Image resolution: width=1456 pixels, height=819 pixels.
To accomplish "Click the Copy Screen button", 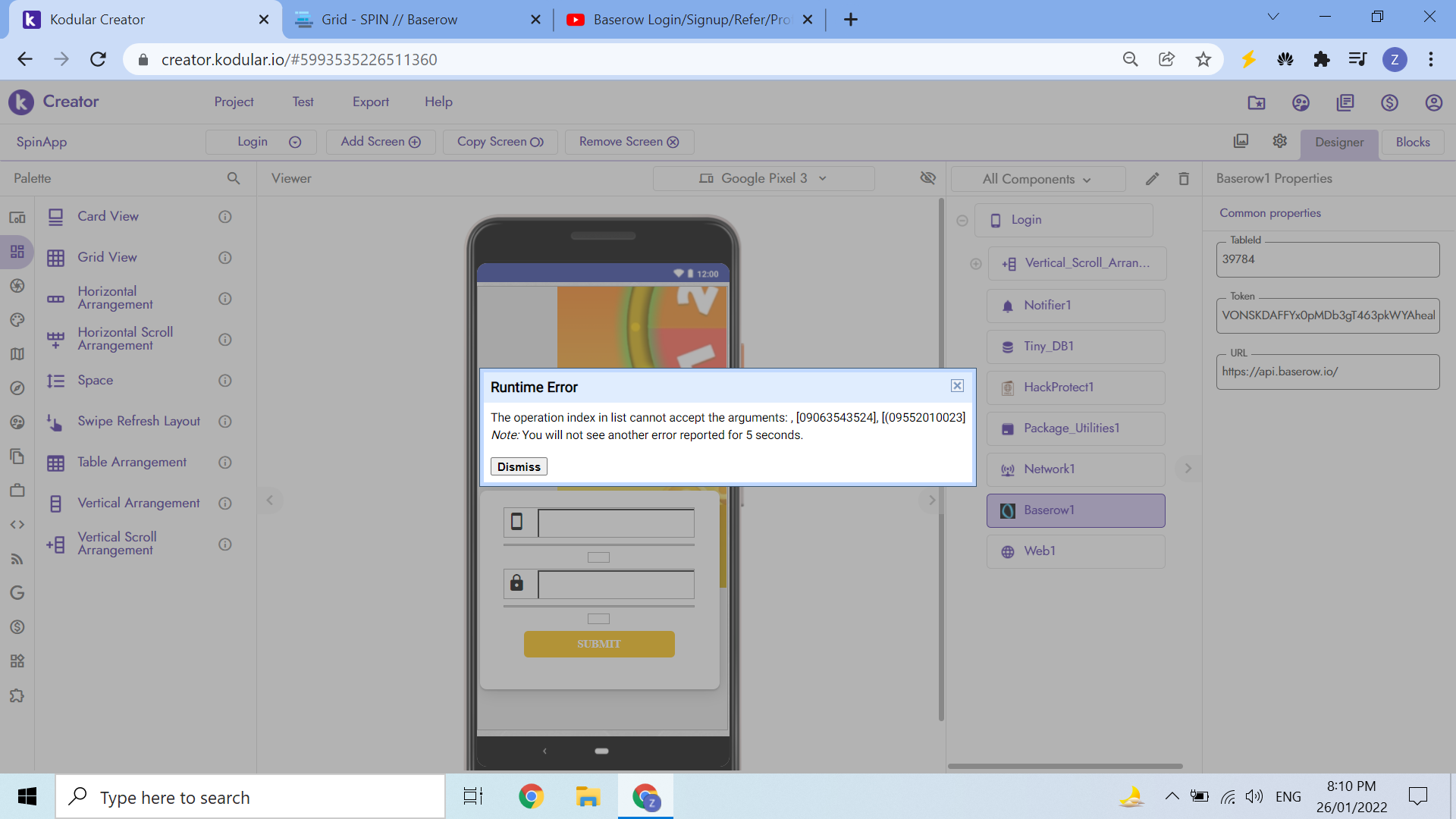I will pyautogui.click(x=500, y=142).
